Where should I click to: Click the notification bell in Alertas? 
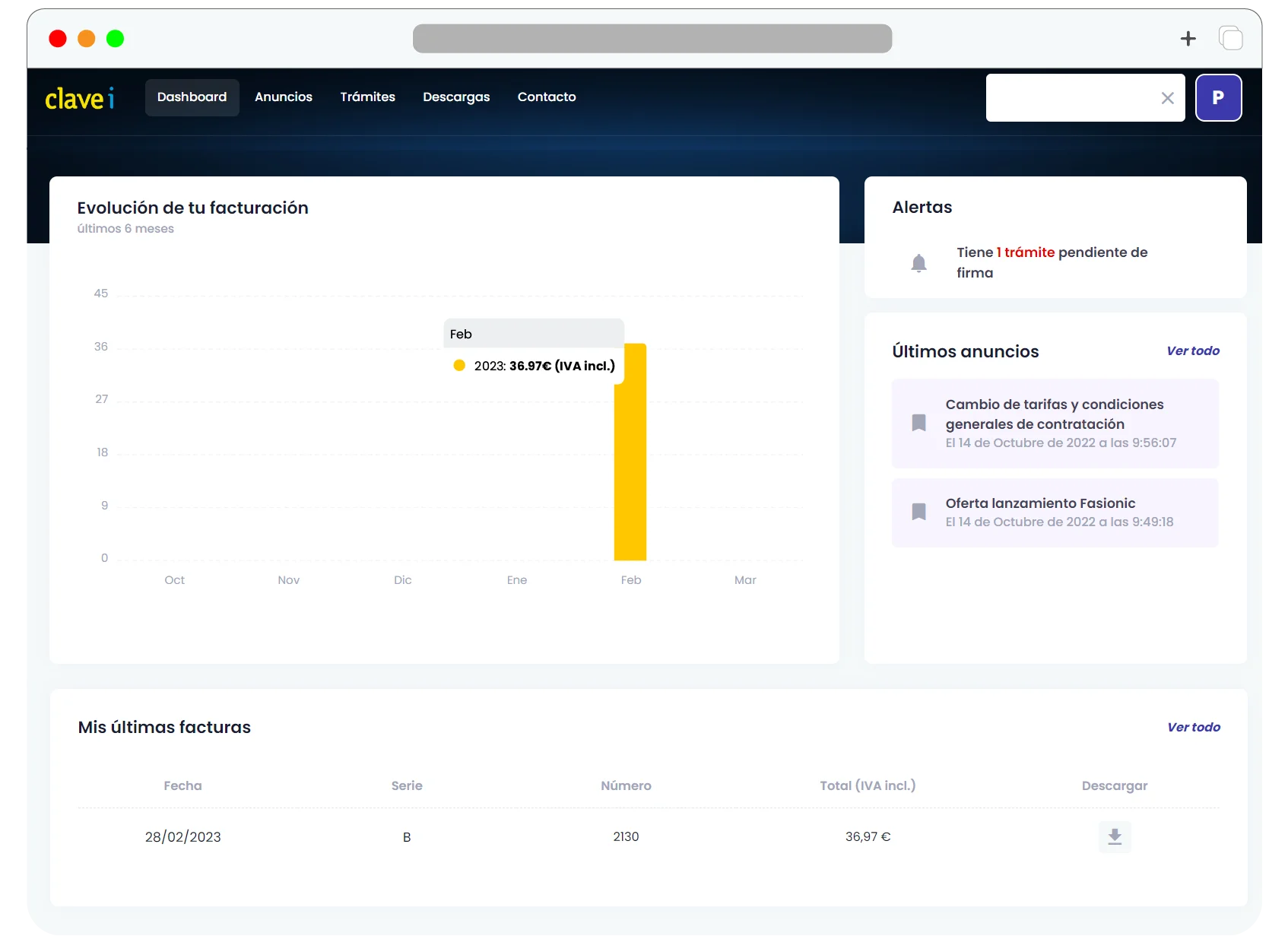[918, 262]
